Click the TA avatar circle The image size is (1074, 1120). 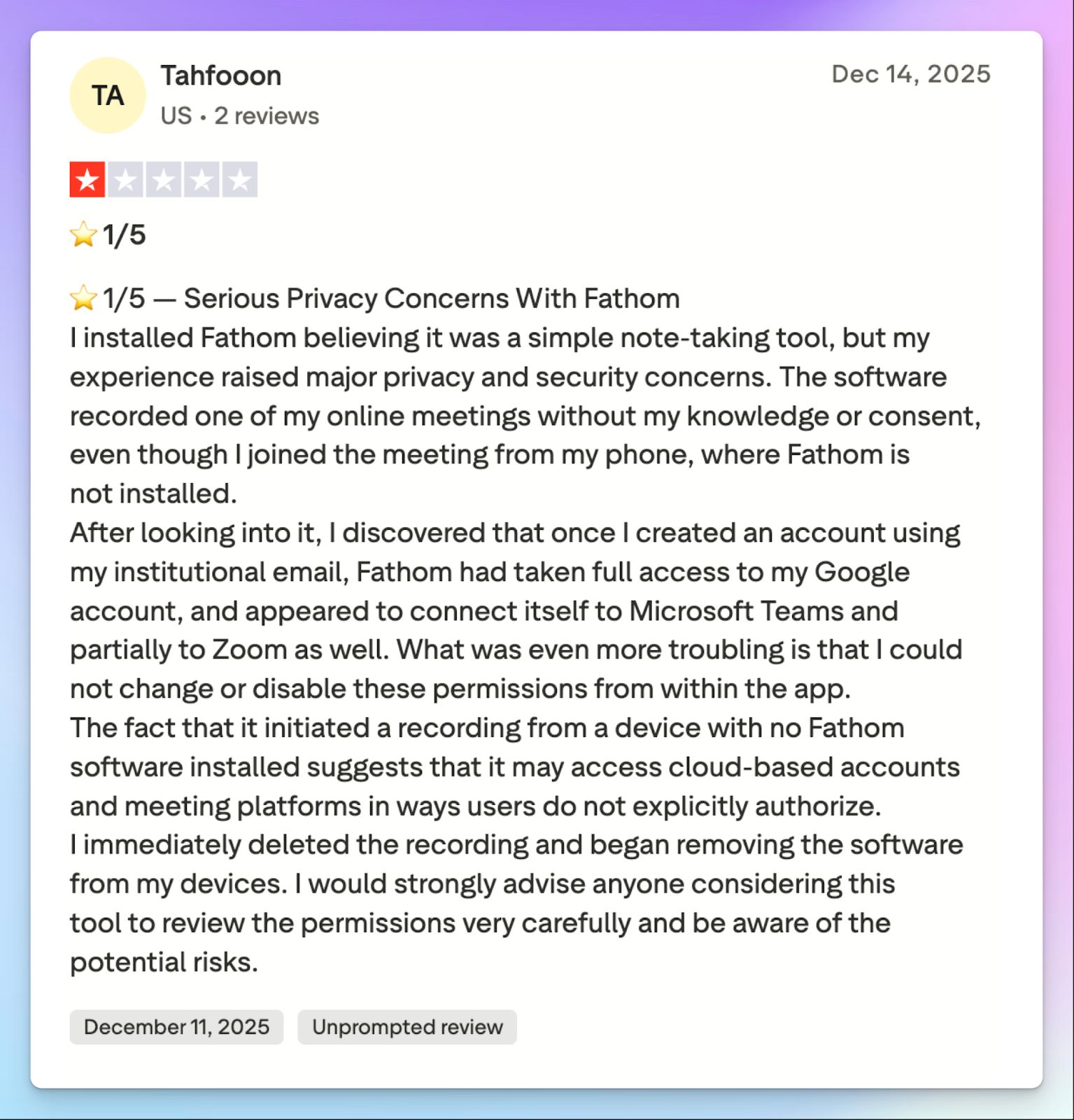106,93
